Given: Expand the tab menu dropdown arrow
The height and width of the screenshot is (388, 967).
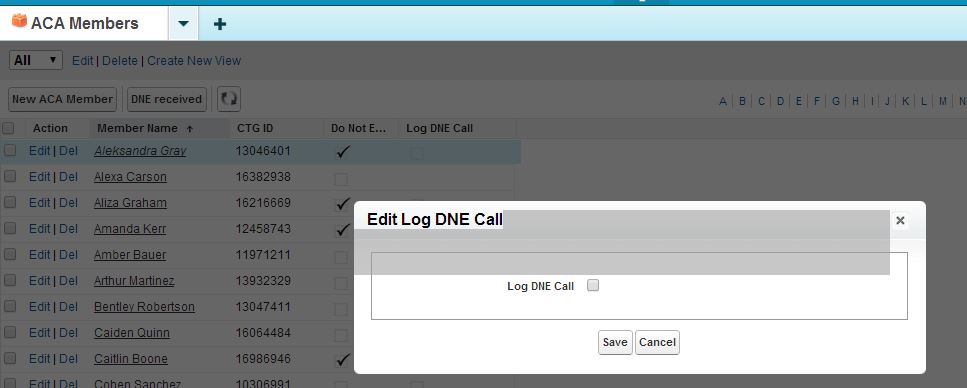Looking at the screenshot, I should tap(183, 24).
